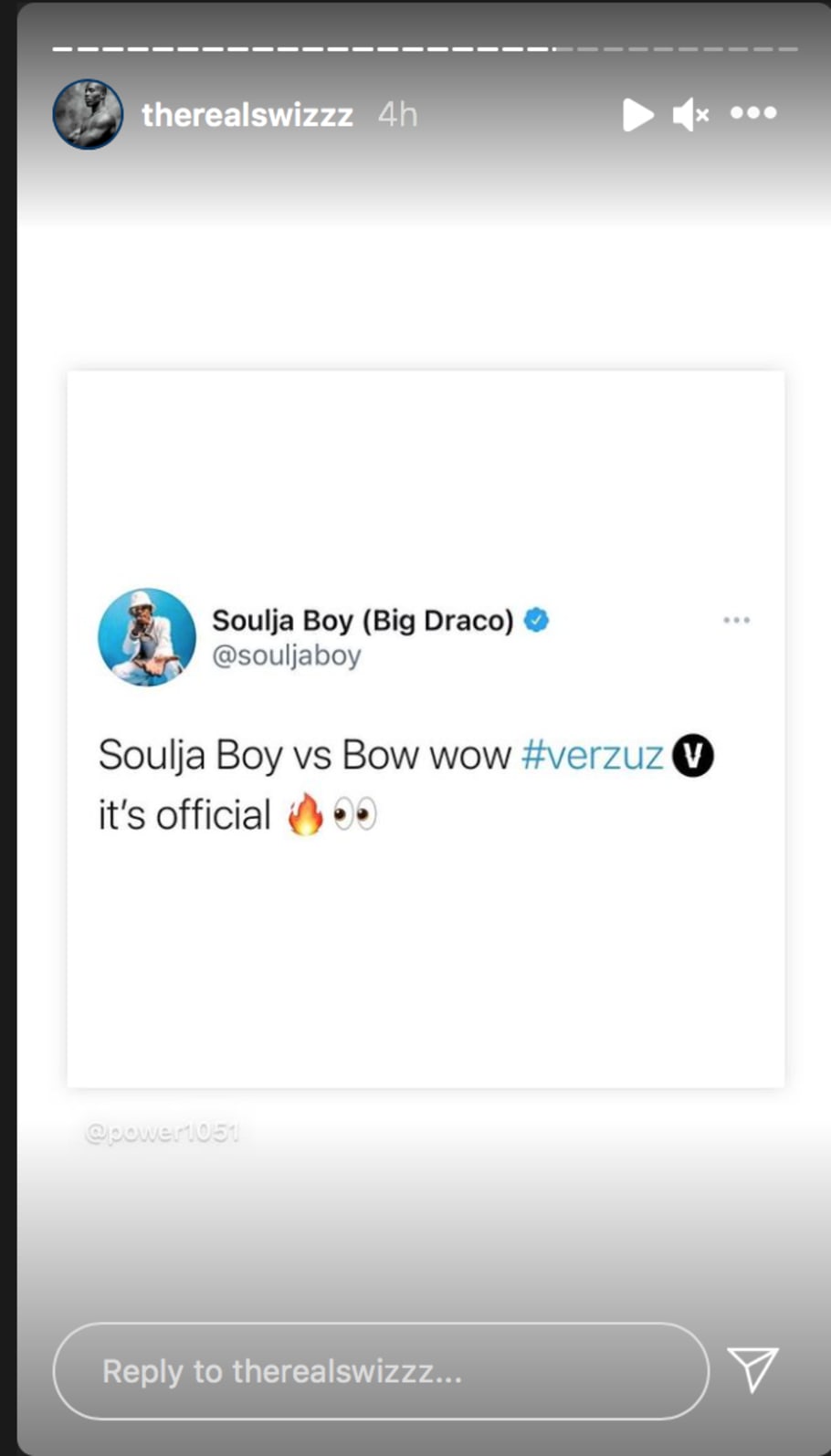Click the eyes emoji in tweet
Screen dimensions: 831x1456
(x=355, y=813)
